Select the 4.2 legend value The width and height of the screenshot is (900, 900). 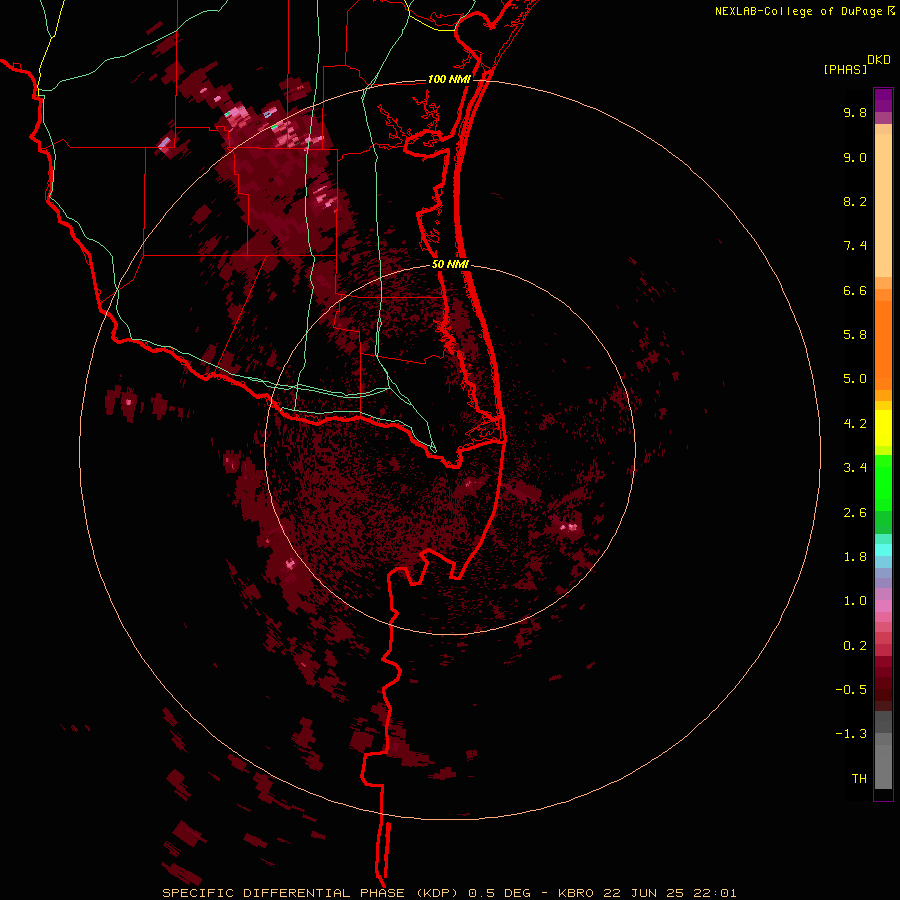pos(855,424)
